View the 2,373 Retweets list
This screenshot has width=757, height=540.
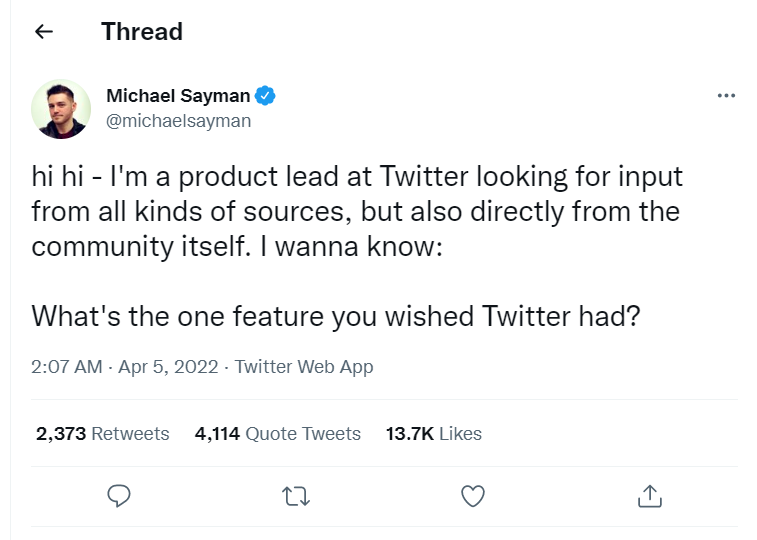click(x=102, y=434)
